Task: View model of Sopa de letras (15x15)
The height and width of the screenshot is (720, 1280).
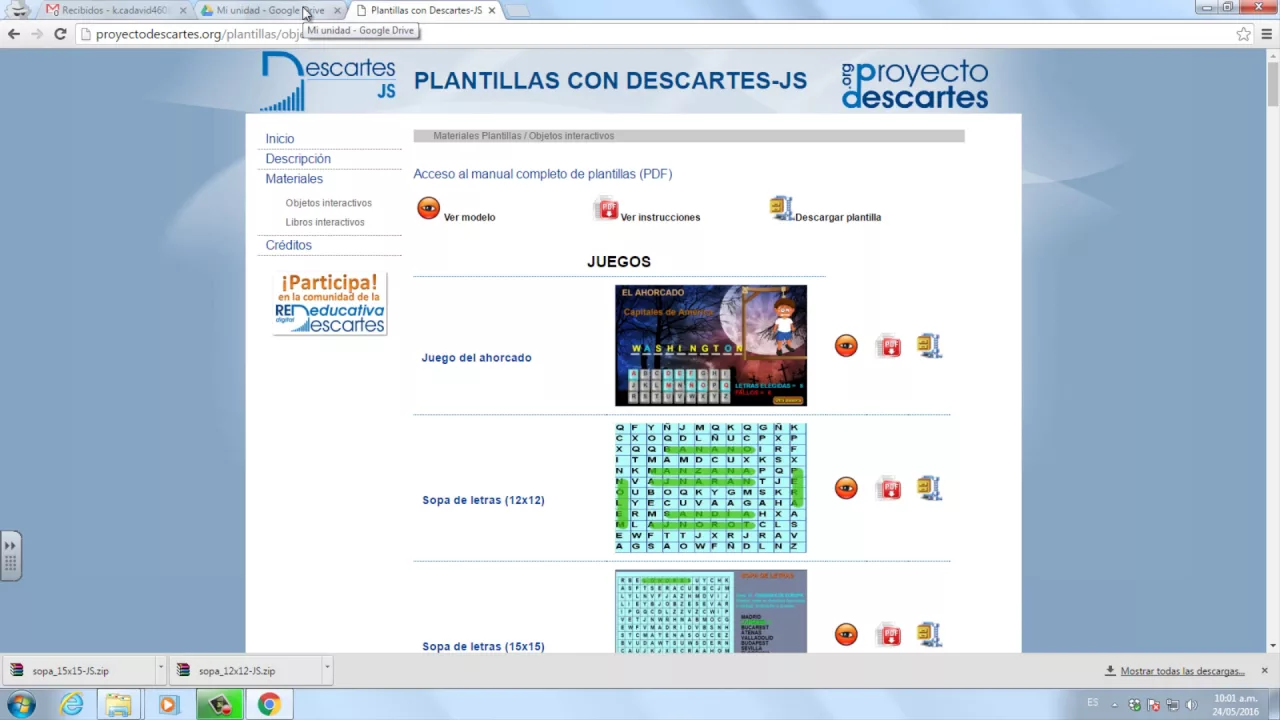Action: (846, 635)
